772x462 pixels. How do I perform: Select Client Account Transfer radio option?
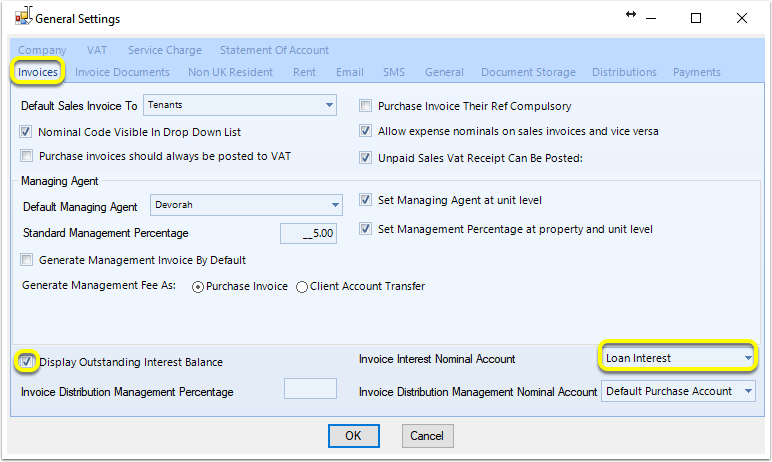[x=302, y=287]
